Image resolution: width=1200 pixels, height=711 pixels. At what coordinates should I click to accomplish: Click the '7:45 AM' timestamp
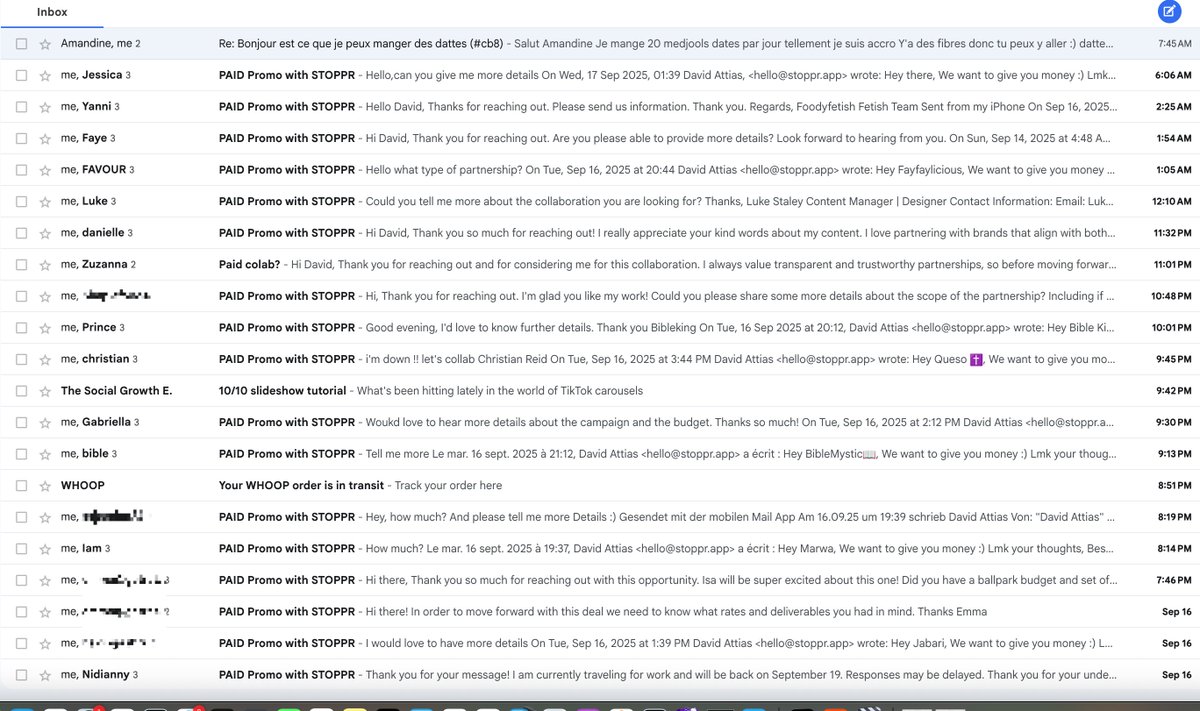coord(1175,44)
